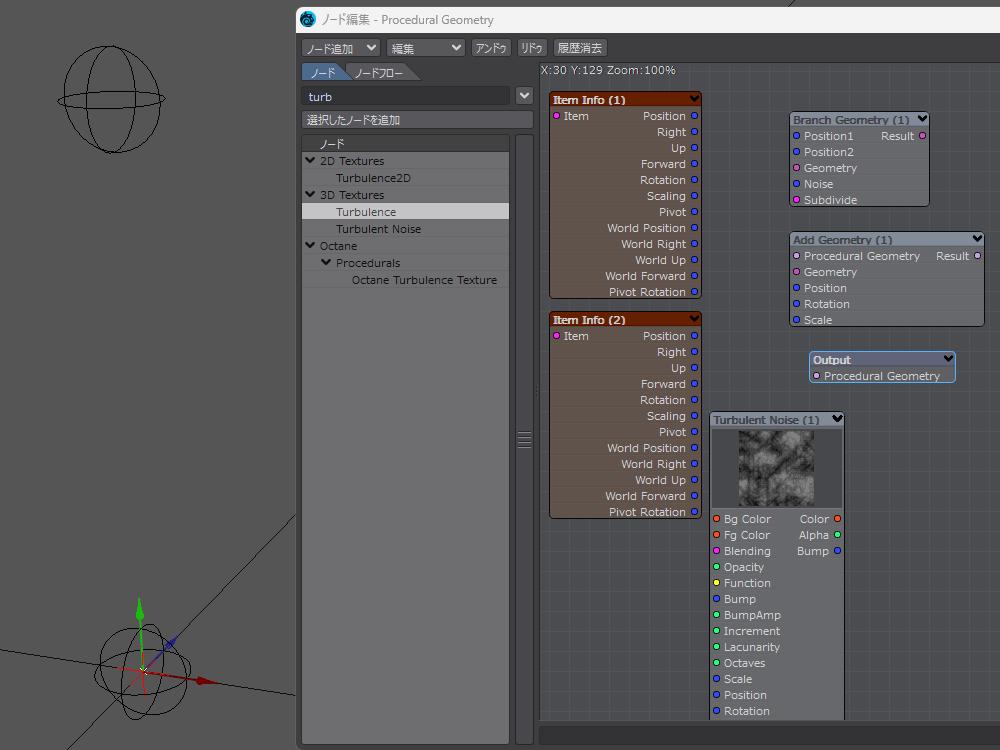Open the search history dropdown arrow

click(524, 96)
